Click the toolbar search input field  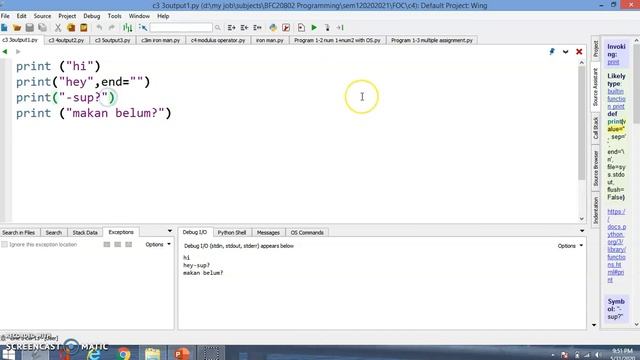[x=181, y=27]
